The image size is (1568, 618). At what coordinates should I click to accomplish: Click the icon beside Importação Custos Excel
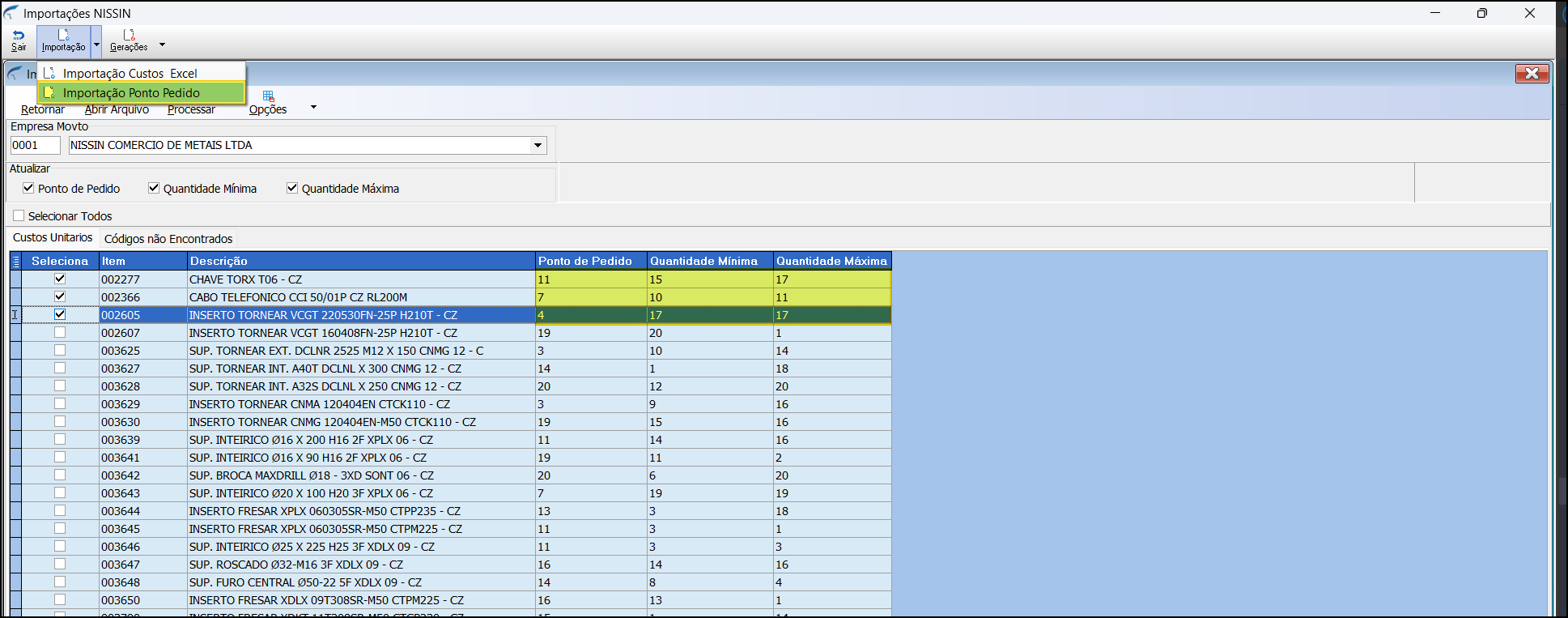49,73
